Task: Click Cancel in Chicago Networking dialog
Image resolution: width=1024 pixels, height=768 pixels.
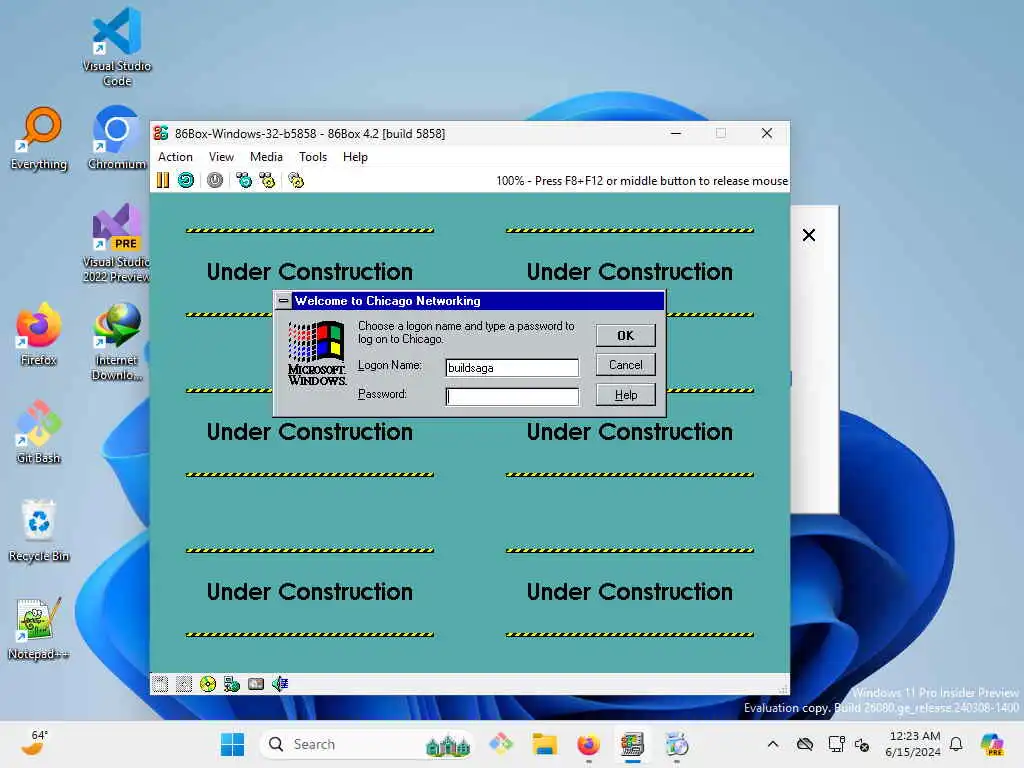Action: [626, 365]
